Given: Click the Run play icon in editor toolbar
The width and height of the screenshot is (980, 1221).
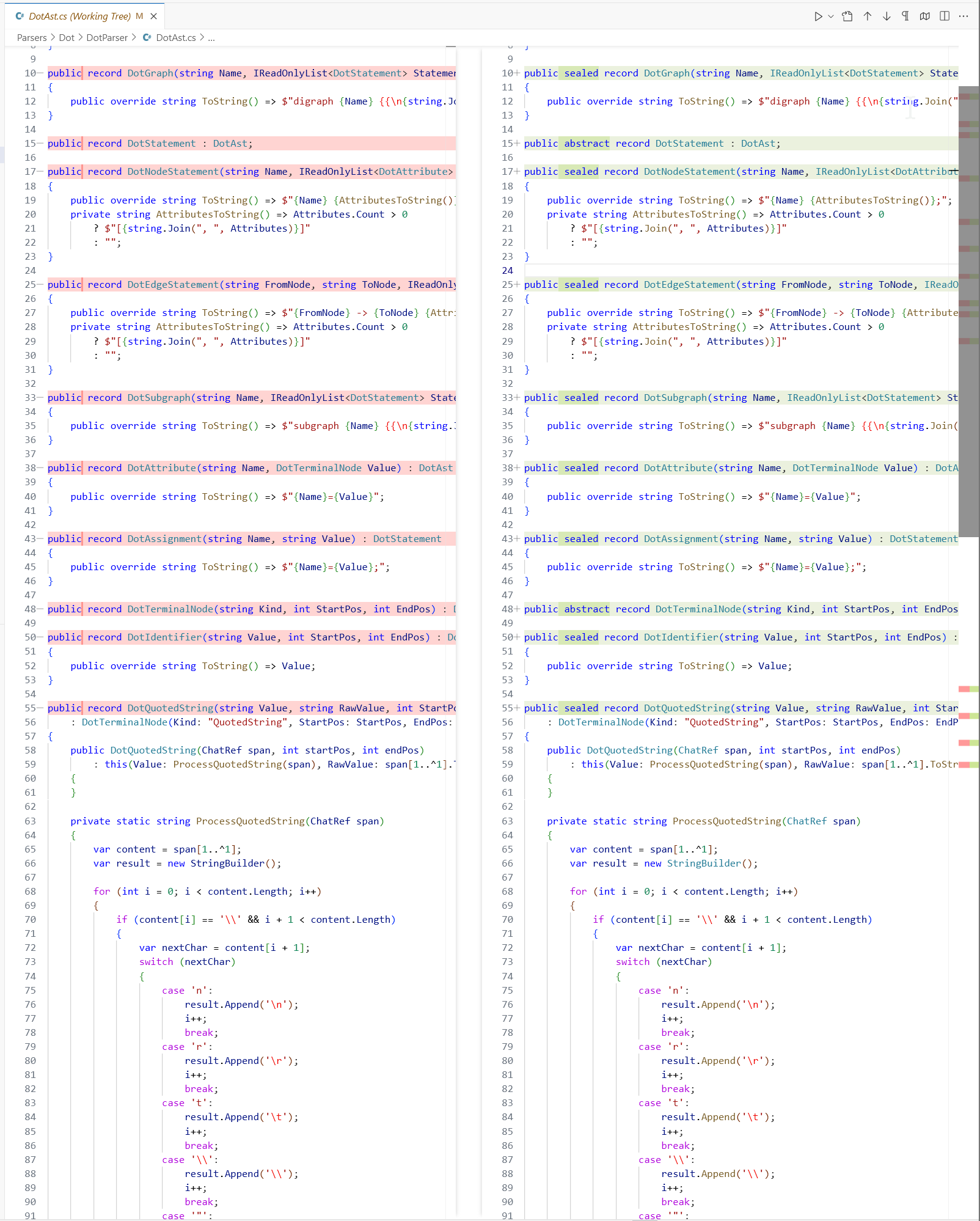Looking at the screenshot, I should click(x=817, y=16).
